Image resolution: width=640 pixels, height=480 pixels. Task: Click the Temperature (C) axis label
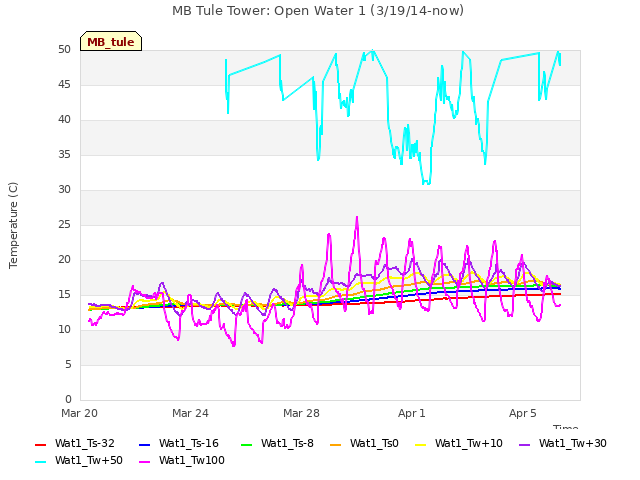(13, 225)
